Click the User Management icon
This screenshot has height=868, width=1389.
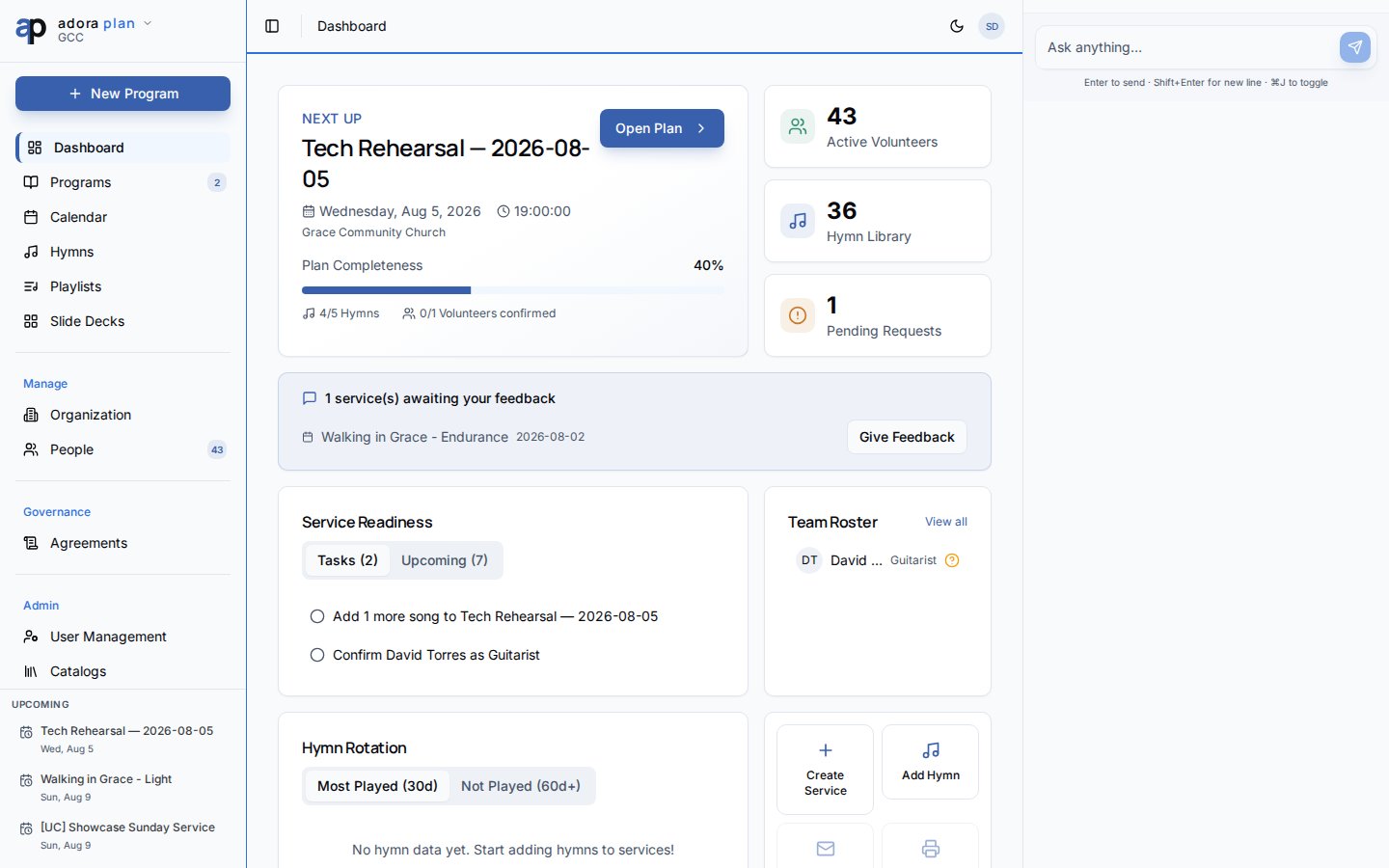click(31, 637)
